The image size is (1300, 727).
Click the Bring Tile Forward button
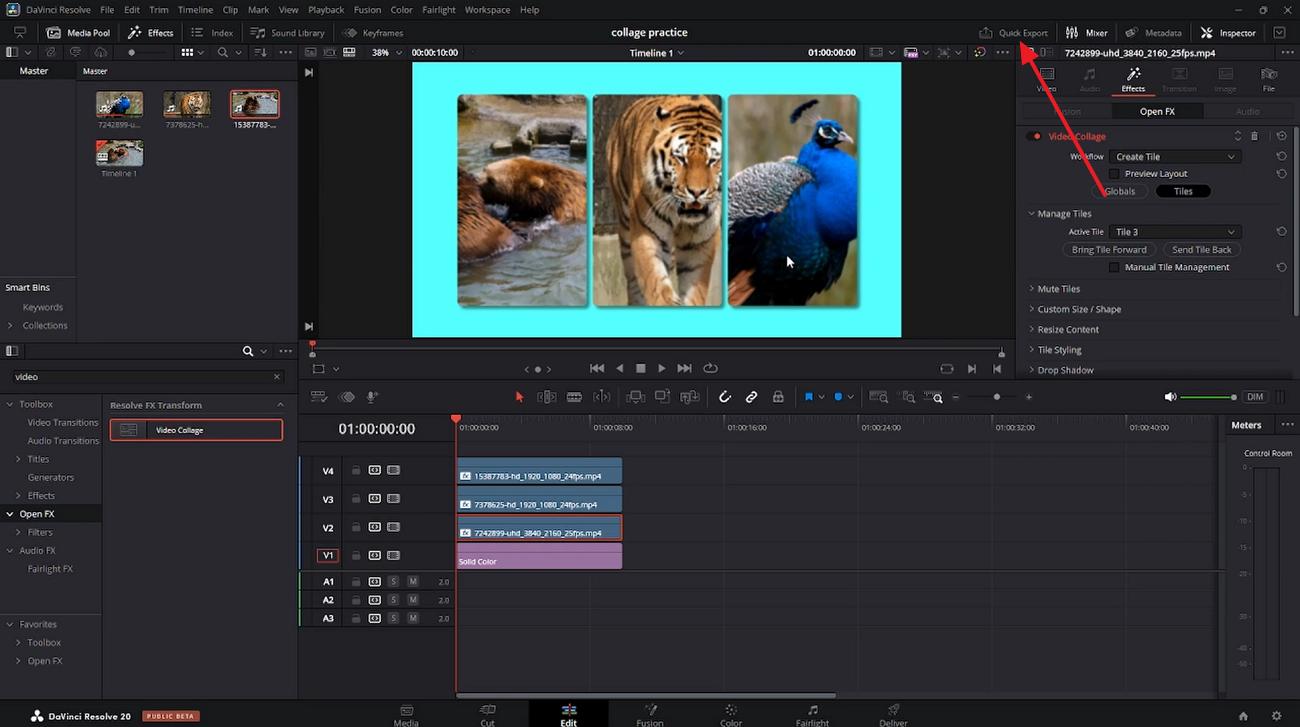[x=1109, y=249]
